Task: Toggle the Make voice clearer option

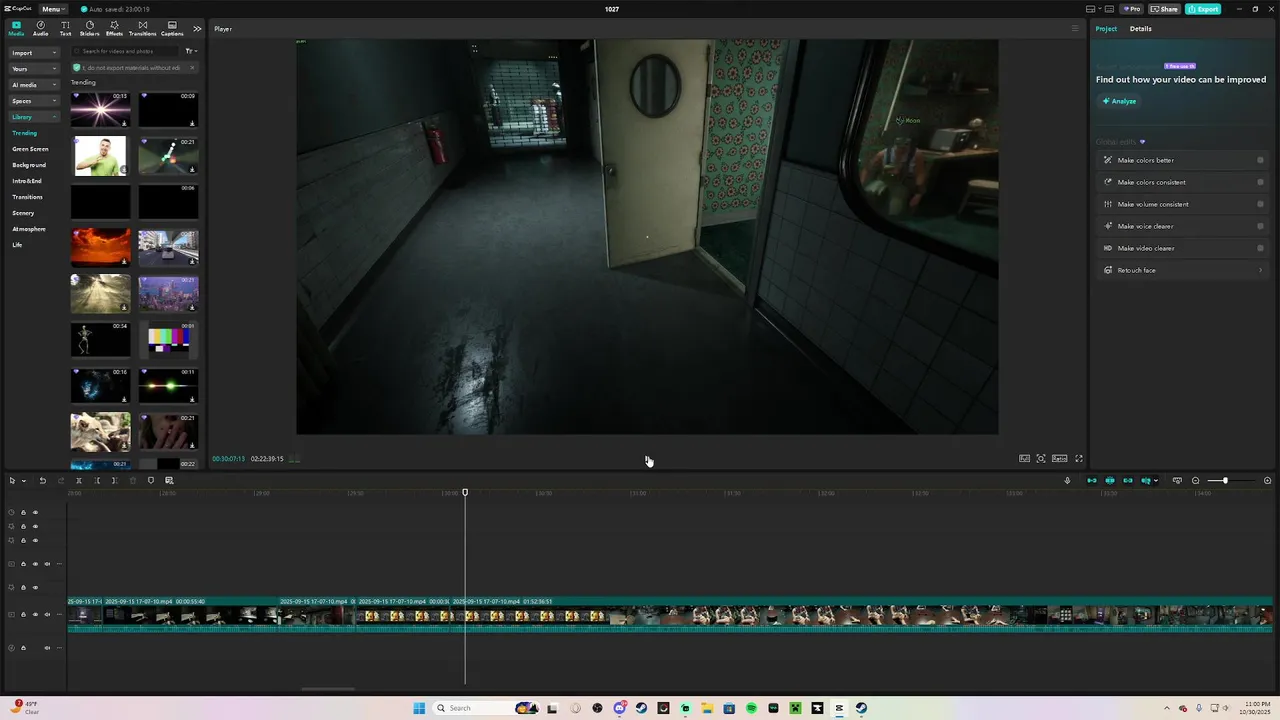Action: tap(1260, 226)
